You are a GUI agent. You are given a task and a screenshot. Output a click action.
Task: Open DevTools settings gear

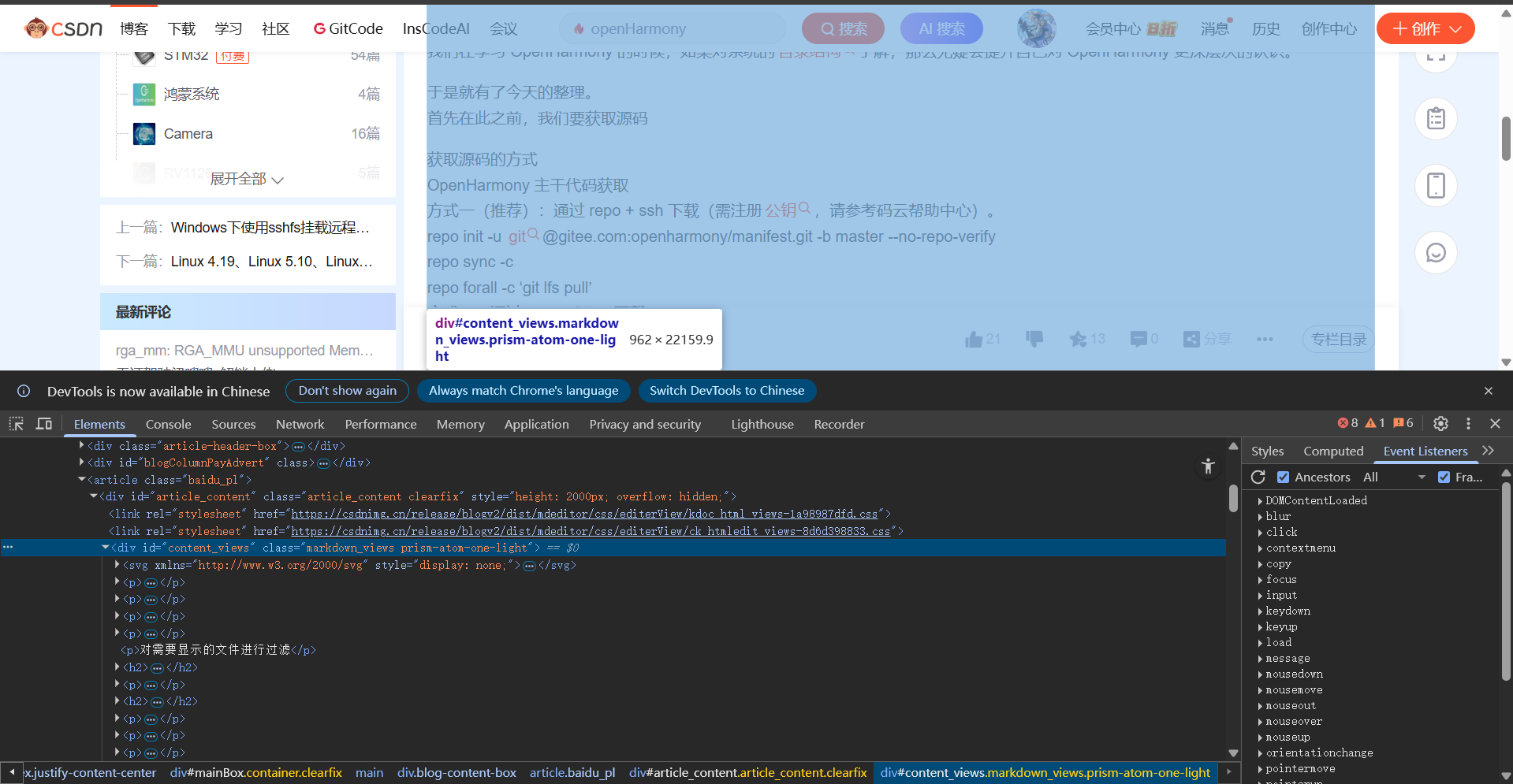tap(1440, 424)
